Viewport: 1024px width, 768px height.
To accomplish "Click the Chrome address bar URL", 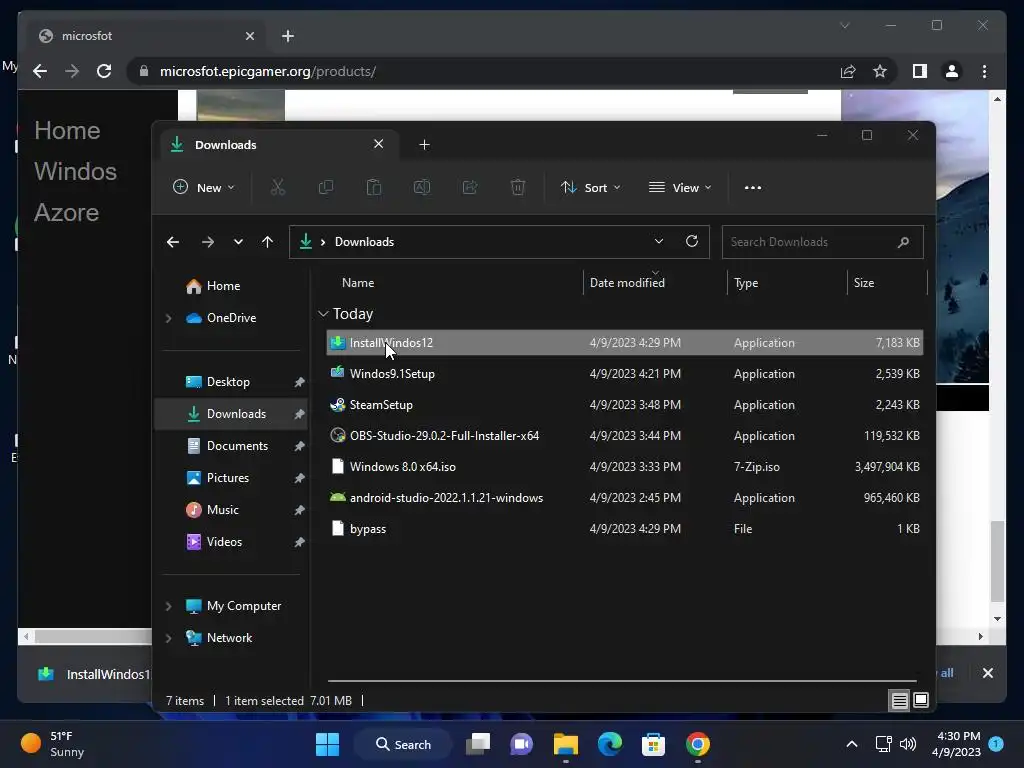I will [x=268, y=71].
